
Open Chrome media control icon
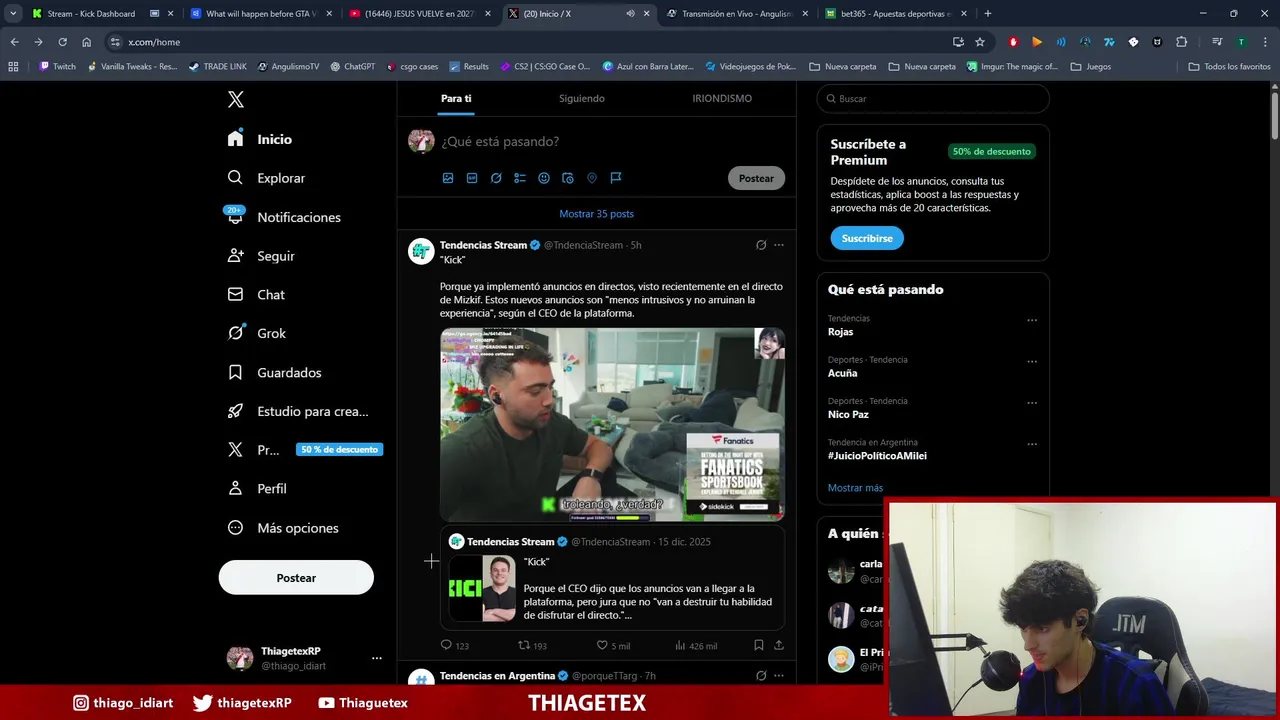1217,42
